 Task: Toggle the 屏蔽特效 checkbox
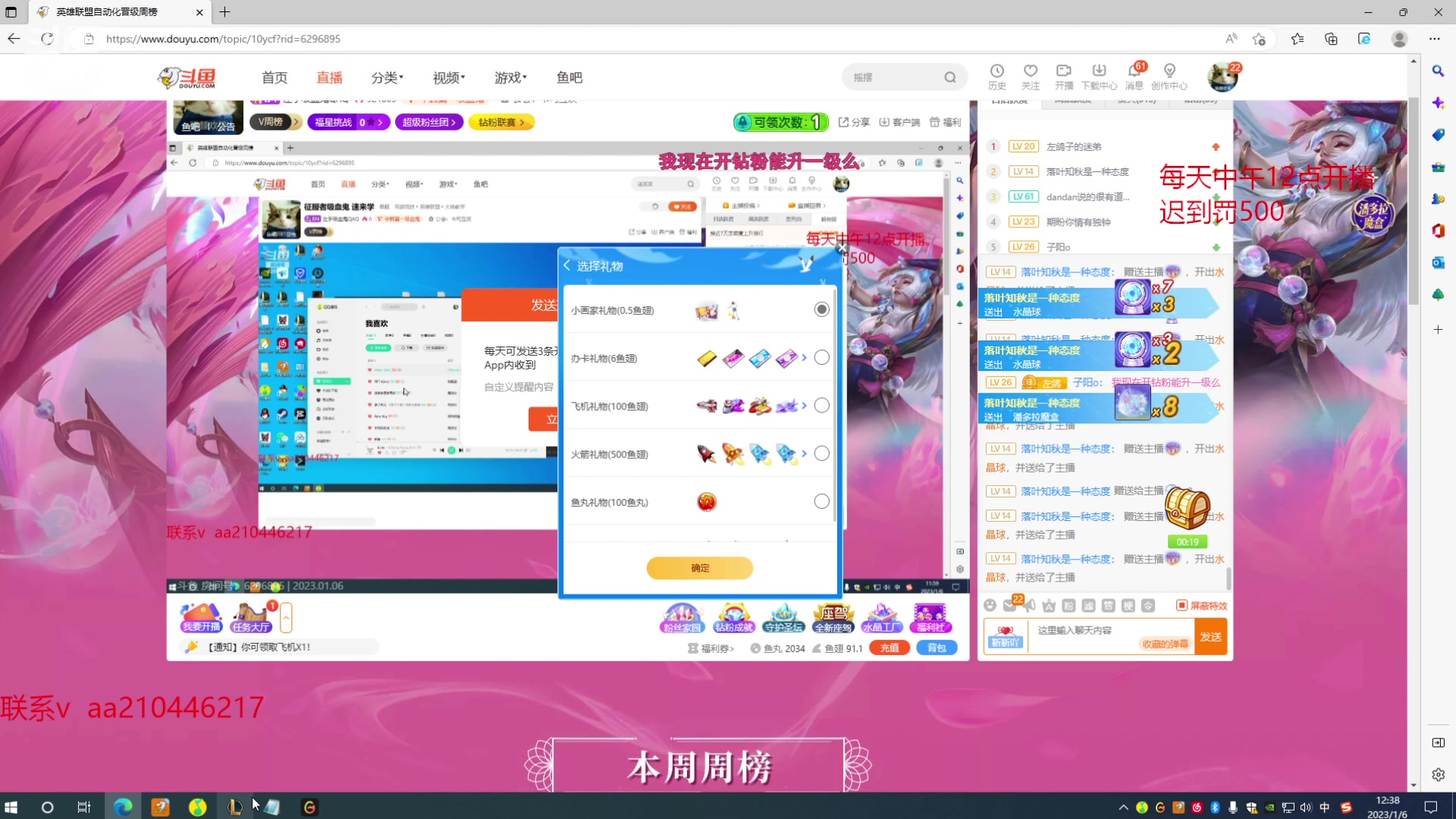[x=1181, y=605]
